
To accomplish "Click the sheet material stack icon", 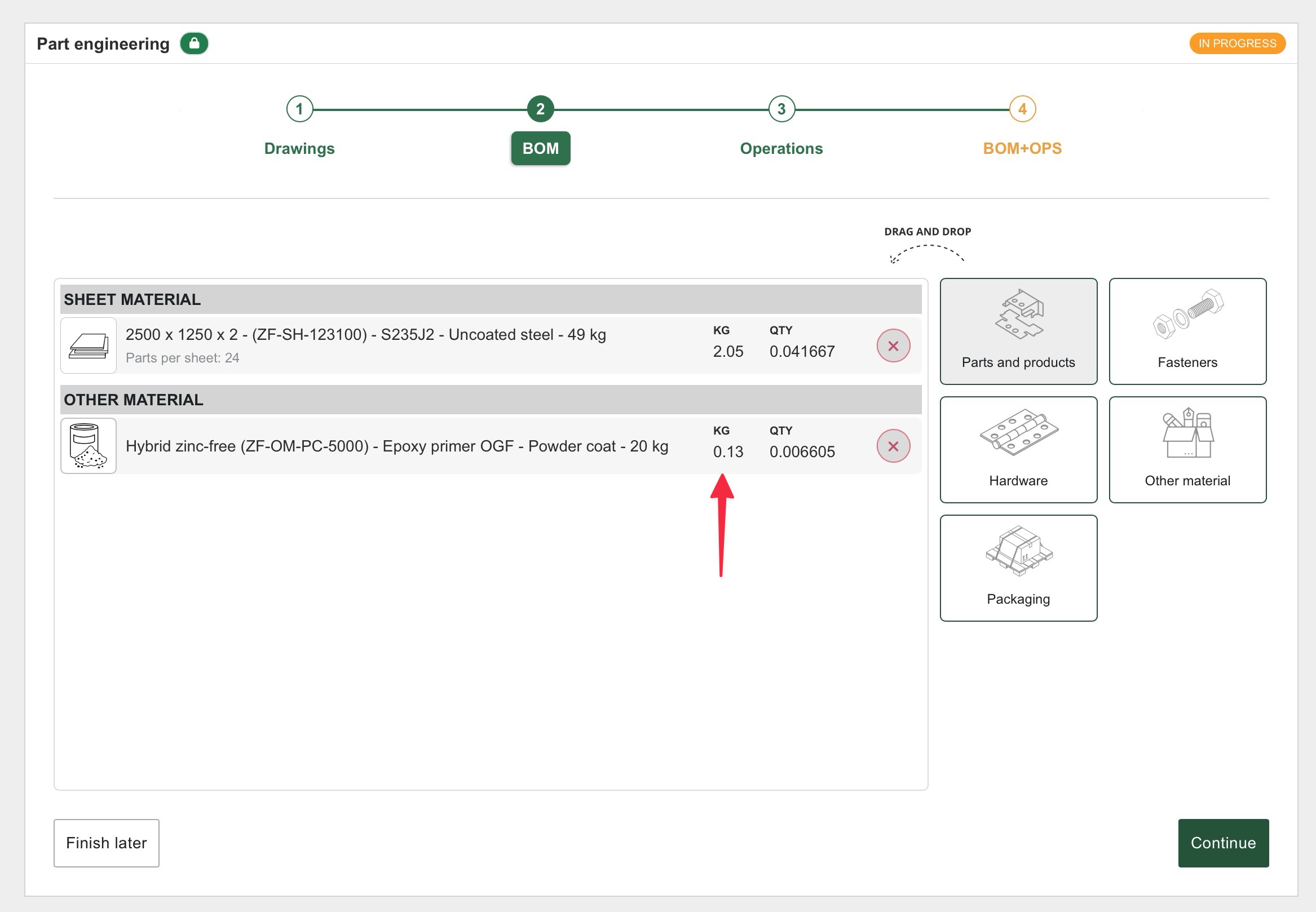I will click(89, 345).
